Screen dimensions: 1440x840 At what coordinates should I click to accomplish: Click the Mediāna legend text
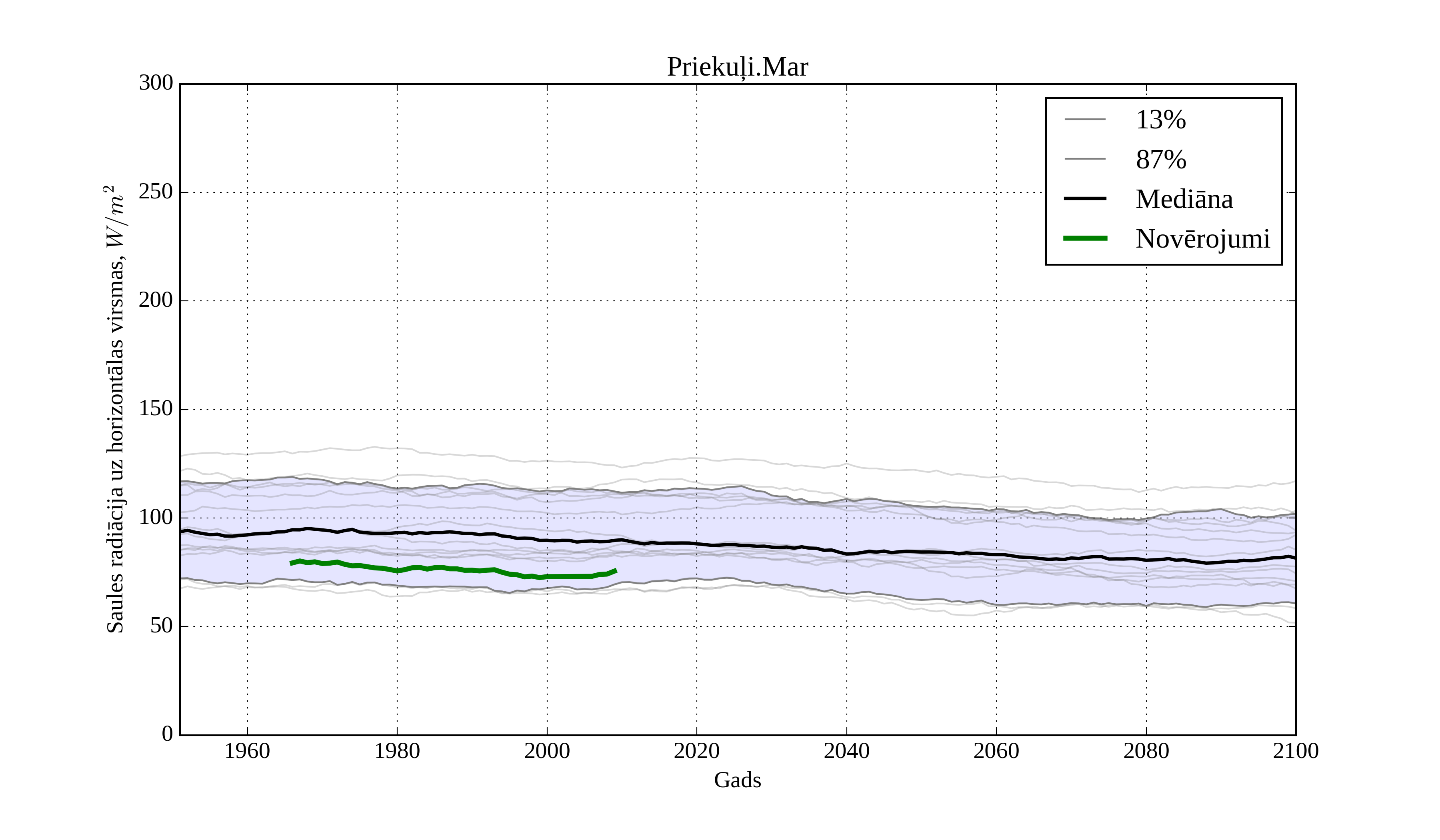[x=1184, y=200]
